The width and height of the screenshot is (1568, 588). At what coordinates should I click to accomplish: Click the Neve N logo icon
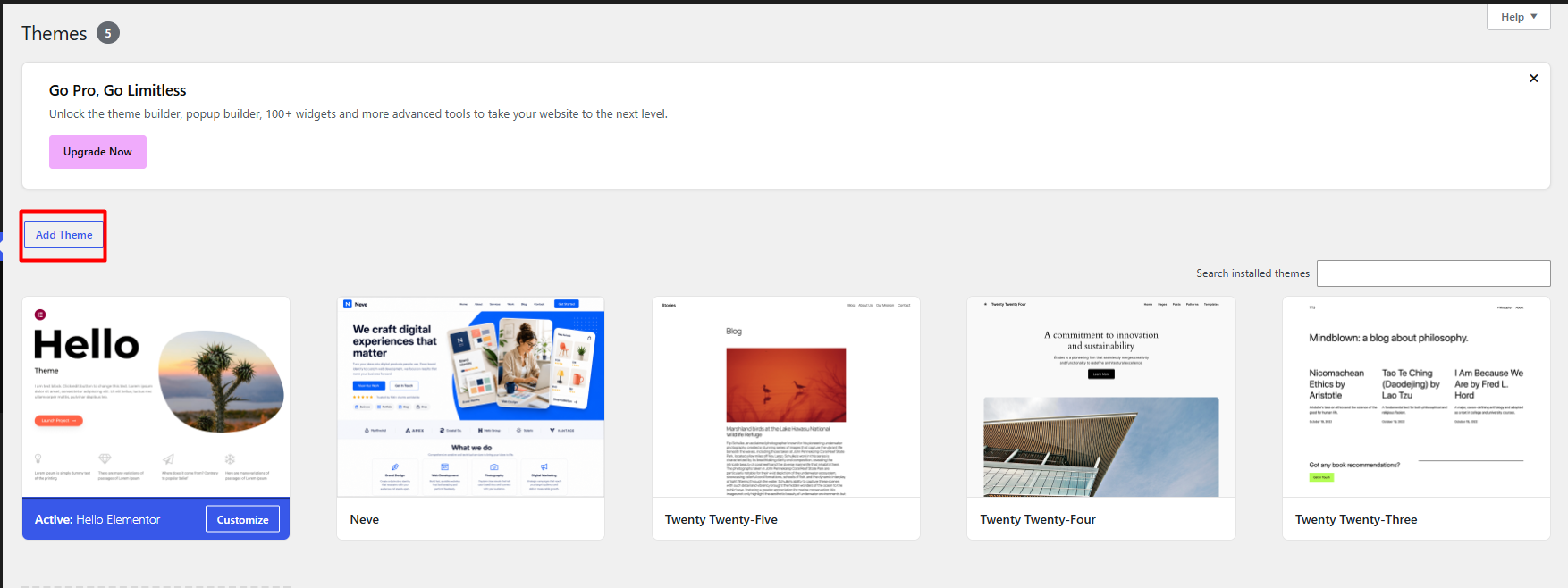[x=348, y=304]
